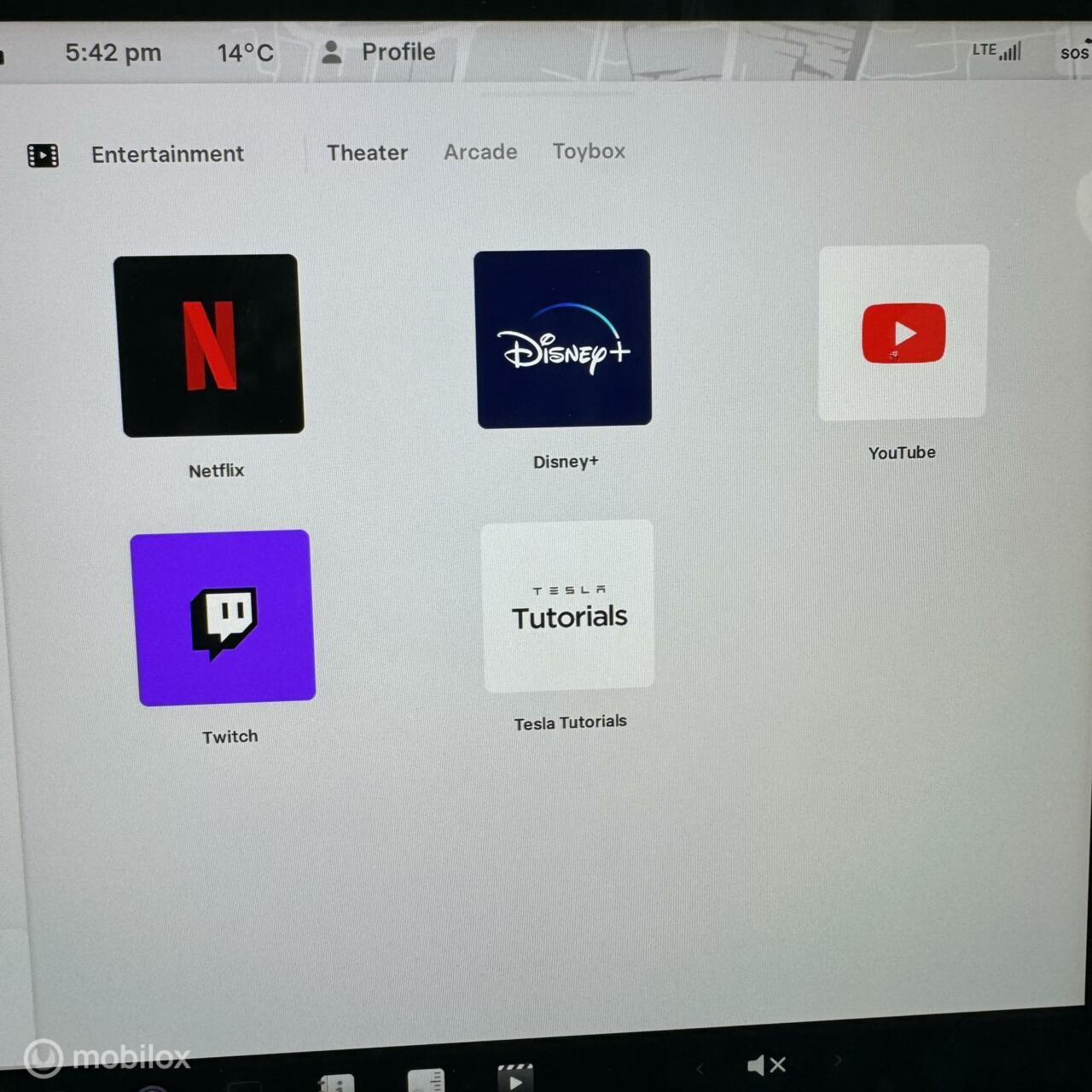The height and width of the screenshot is (1092, 1092).
Task: Start the Twitch app
Action: pyautogui.click(x=223, y=618)
